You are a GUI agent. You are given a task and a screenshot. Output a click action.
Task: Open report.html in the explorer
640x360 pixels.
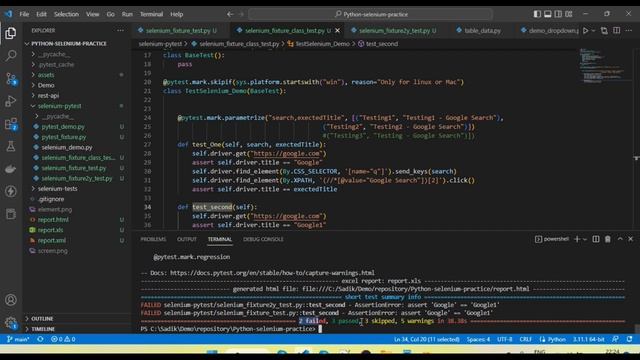point(53,220)
